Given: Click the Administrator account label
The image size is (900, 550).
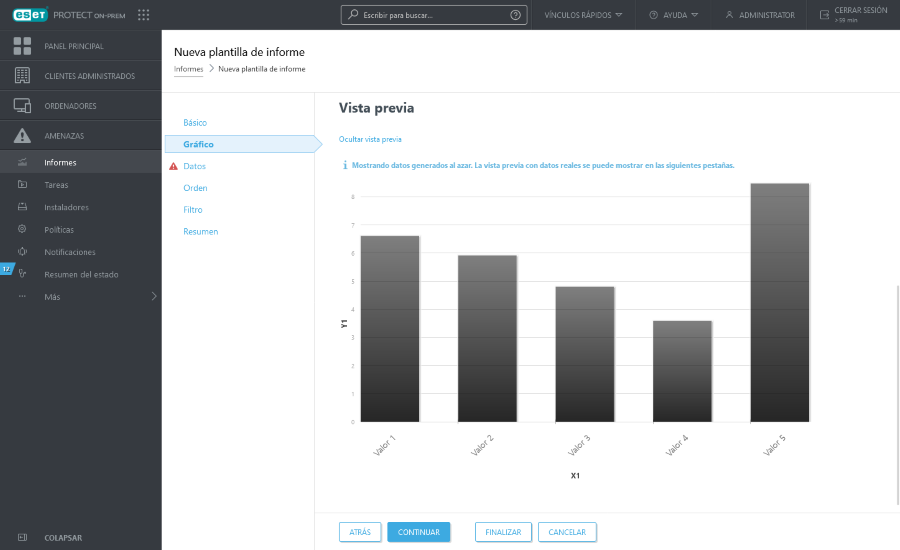Looking at the screenshot, I should pos(767,15).
